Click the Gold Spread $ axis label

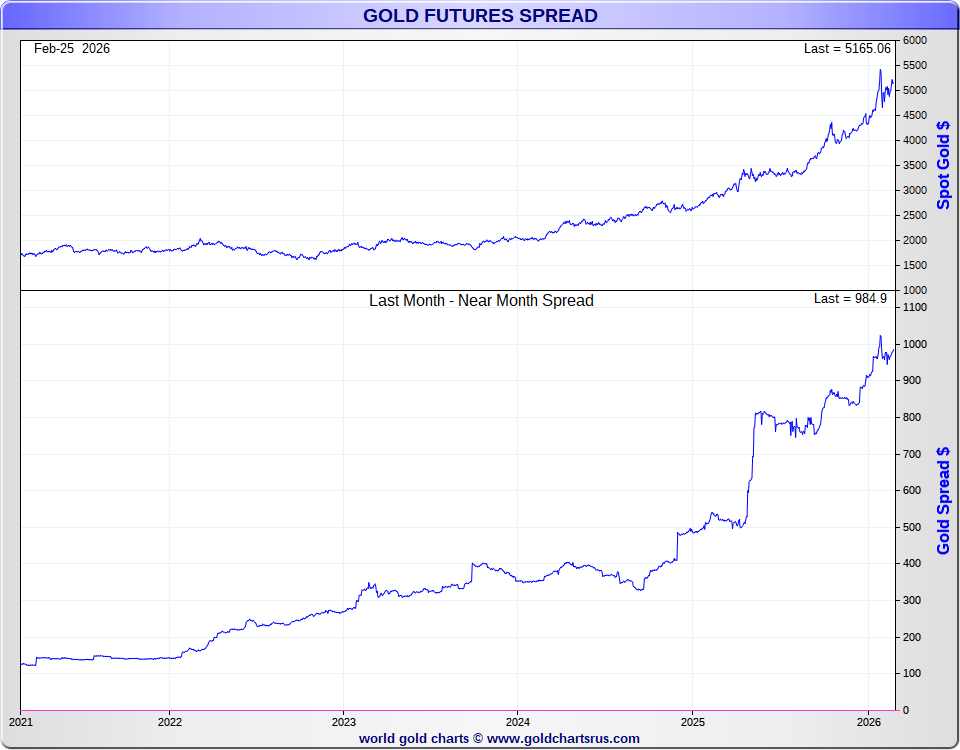tap(943, 500)
